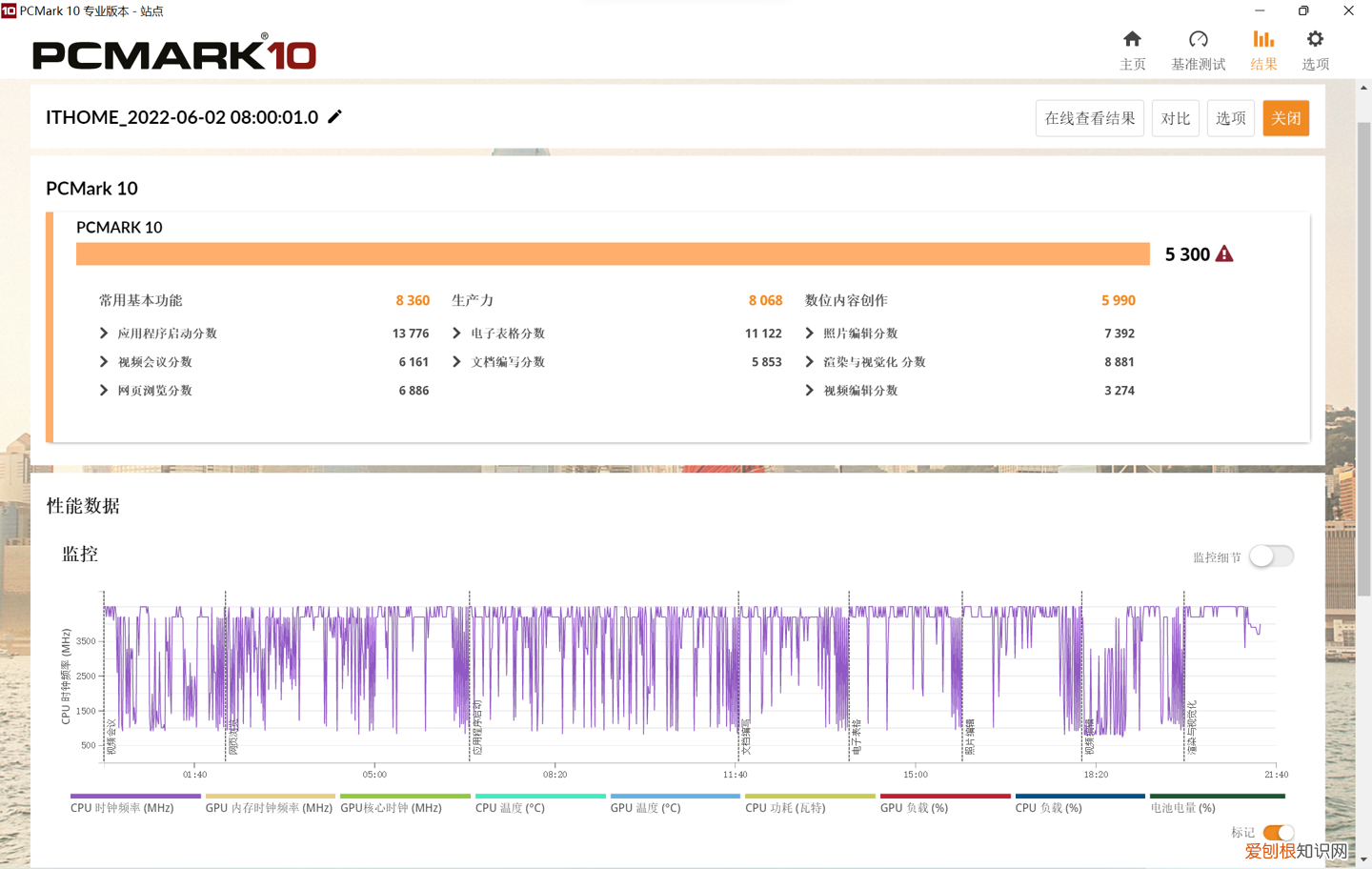Open the Options gear icon

(1315, 39)
